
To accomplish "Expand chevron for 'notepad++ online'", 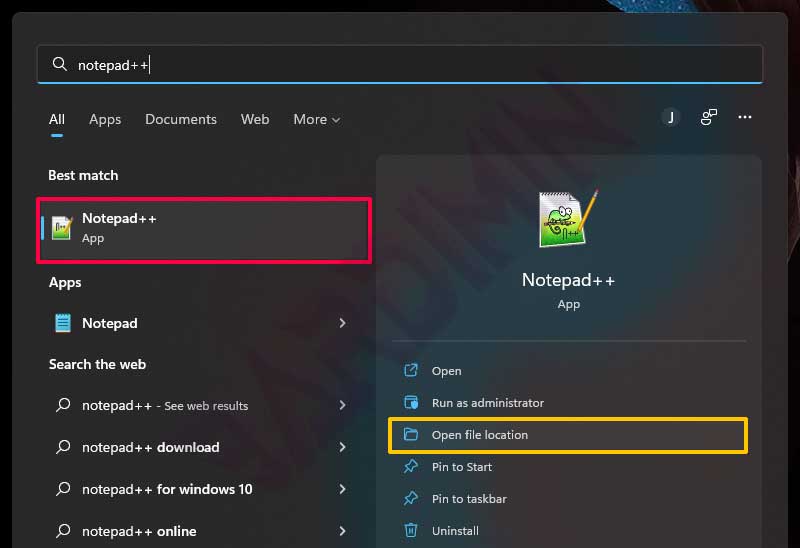I will point(342,531).
